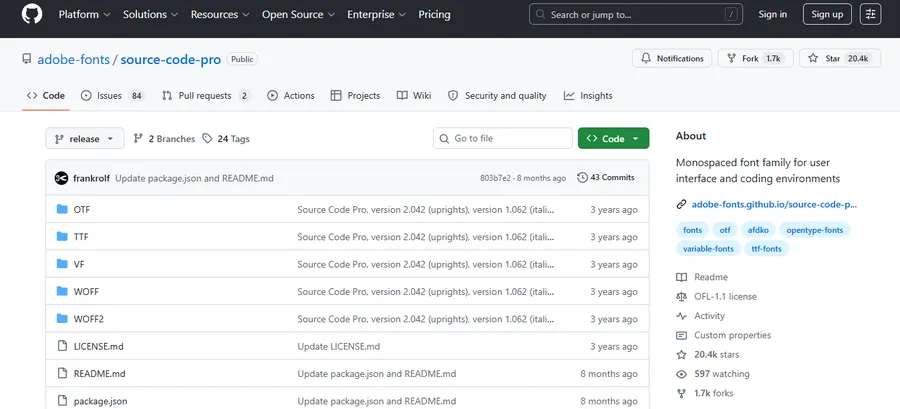
Task: Open the green Code dropdown button
Action: [614, 138]
